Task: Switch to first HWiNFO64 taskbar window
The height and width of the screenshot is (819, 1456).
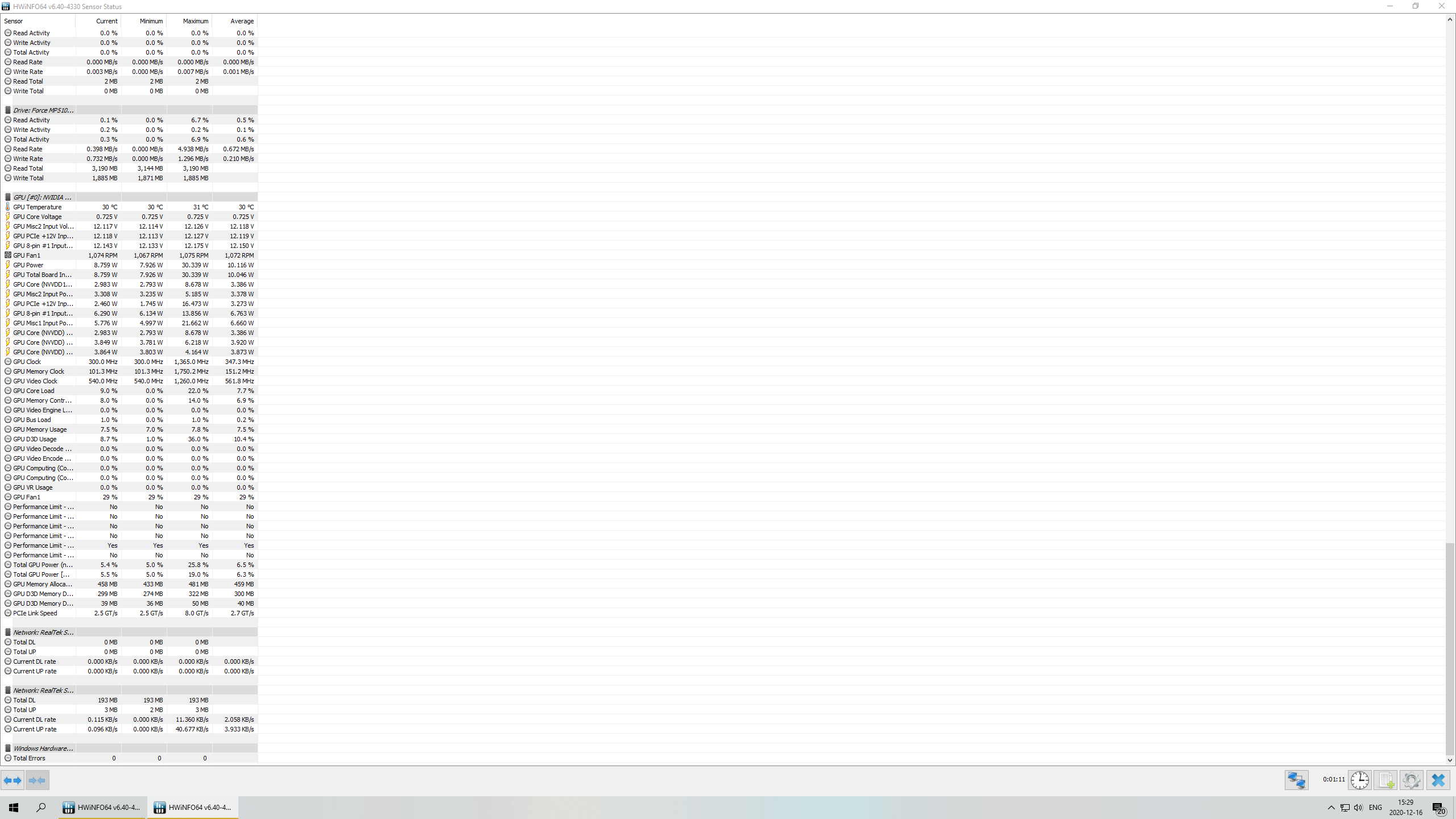Action: [102, 808]
